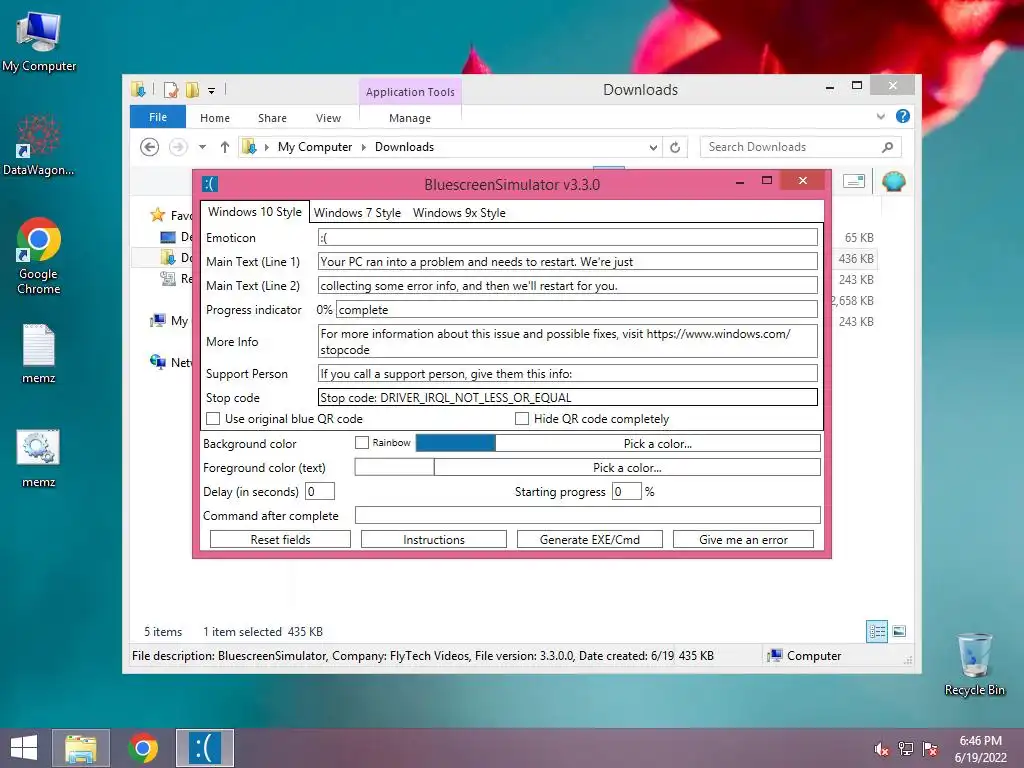
Task: Refresh the Downloads folder
Action: [x=675, y=147]
